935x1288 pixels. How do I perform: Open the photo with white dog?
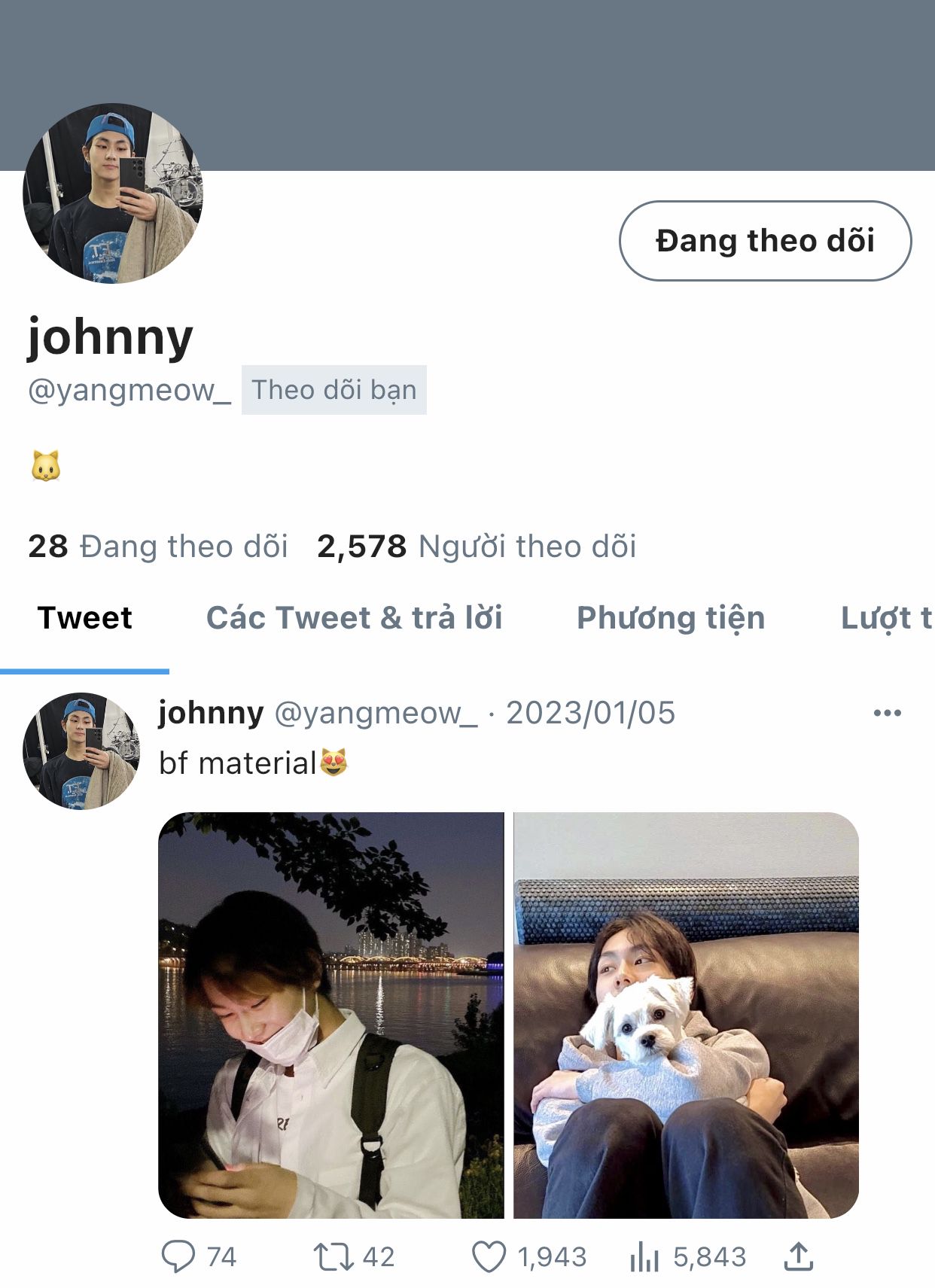coord(687,1015)
